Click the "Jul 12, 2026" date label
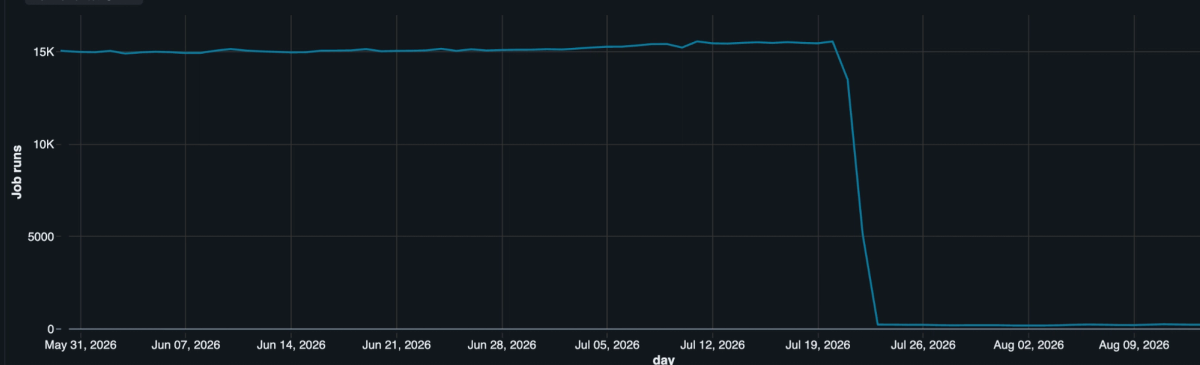 [712, 345]
